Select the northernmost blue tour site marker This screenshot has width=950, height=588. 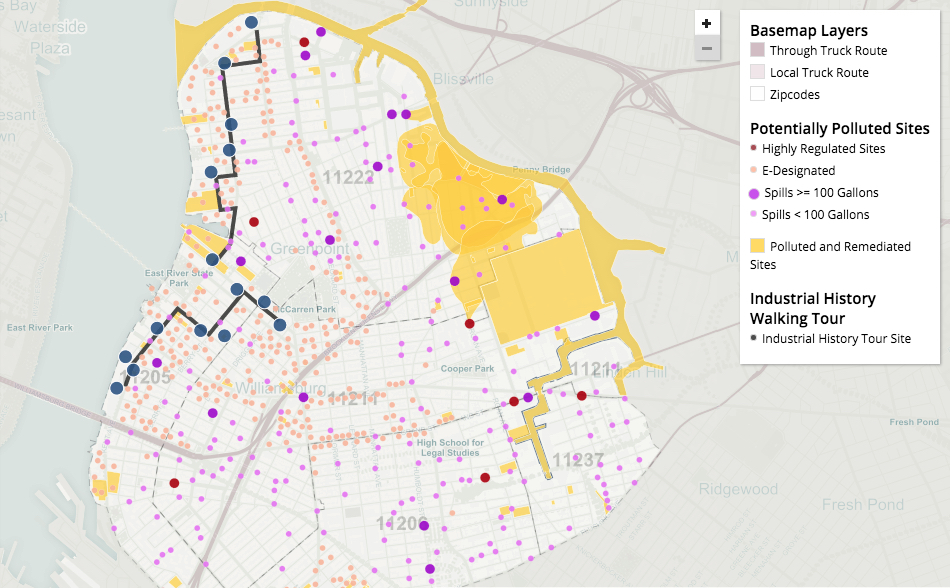(251, 21)
